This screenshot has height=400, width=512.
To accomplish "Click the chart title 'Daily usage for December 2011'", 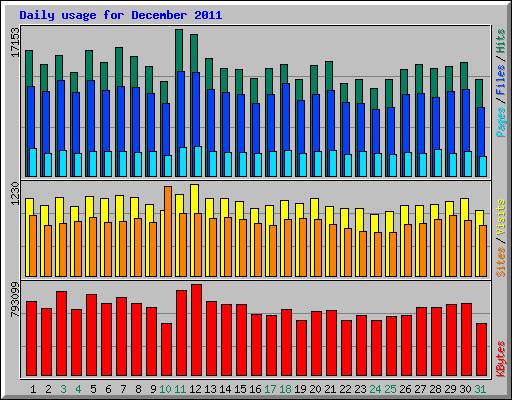I will (121, 15).
